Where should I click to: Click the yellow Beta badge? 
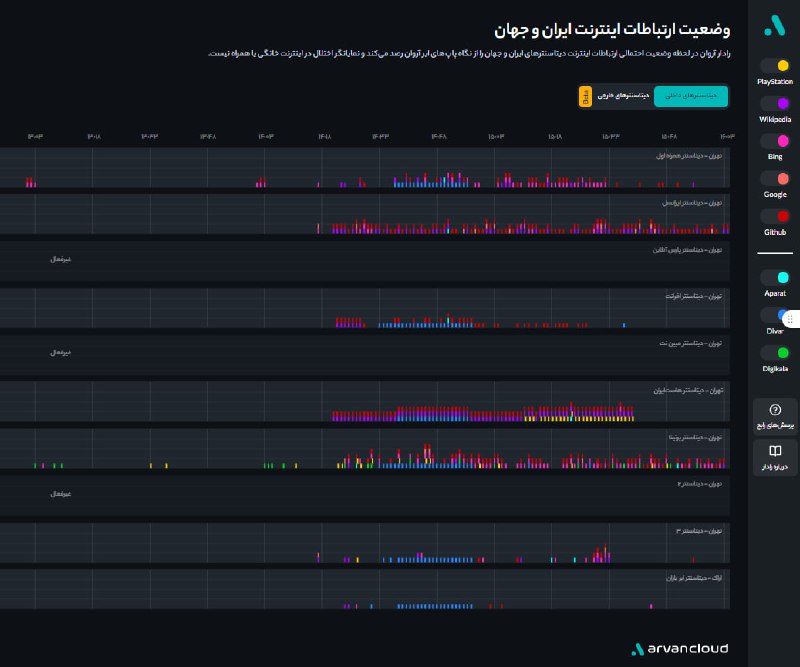(x=586, y=97)
